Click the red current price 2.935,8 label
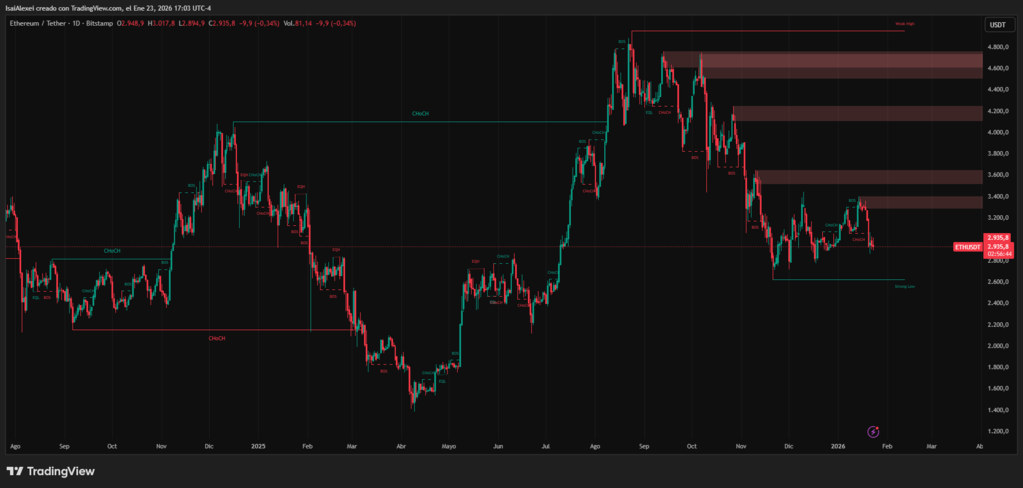This screenshot has height=488, width=1023. [997, 237]
